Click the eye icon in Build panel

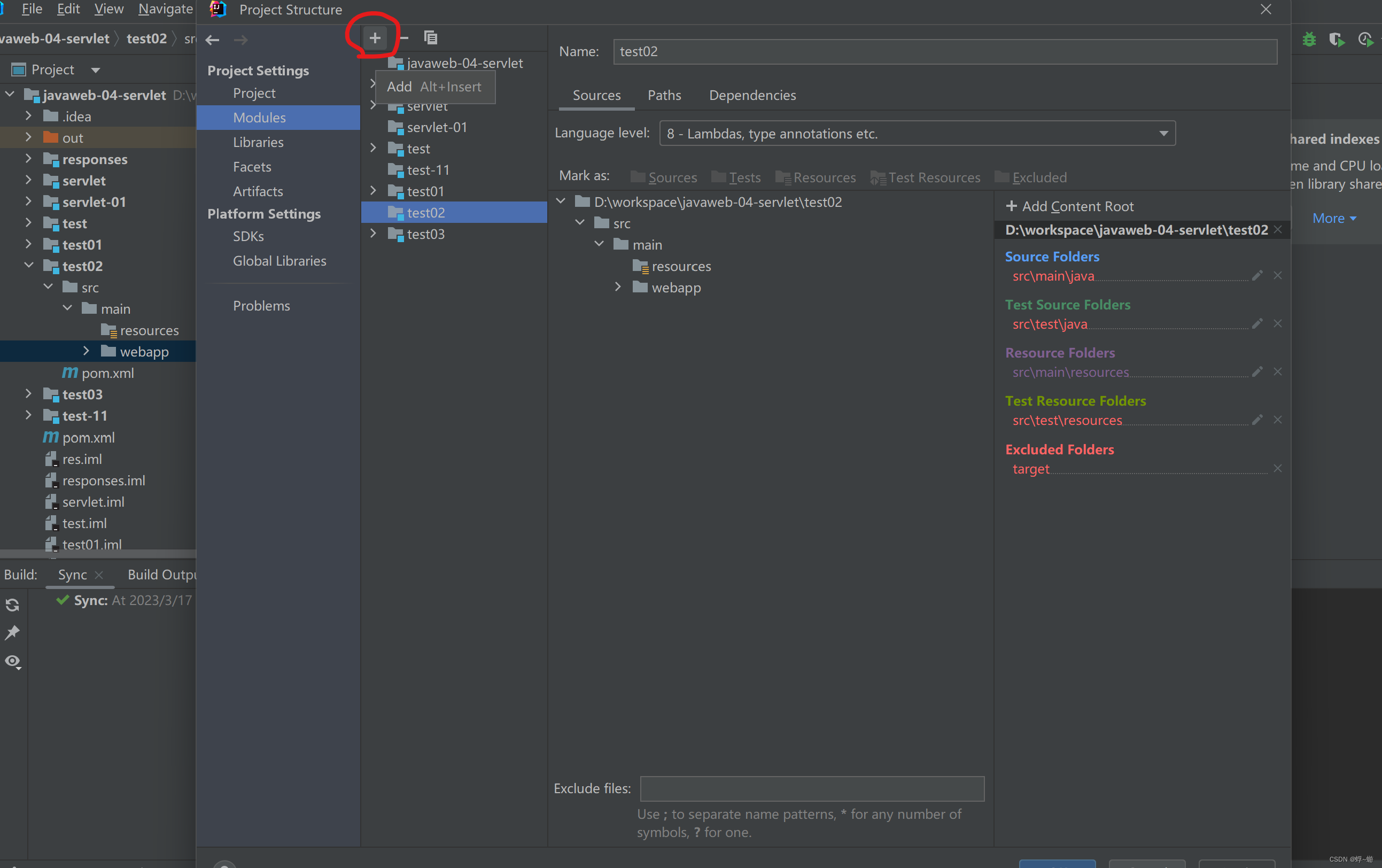click(x=13, y=661)
